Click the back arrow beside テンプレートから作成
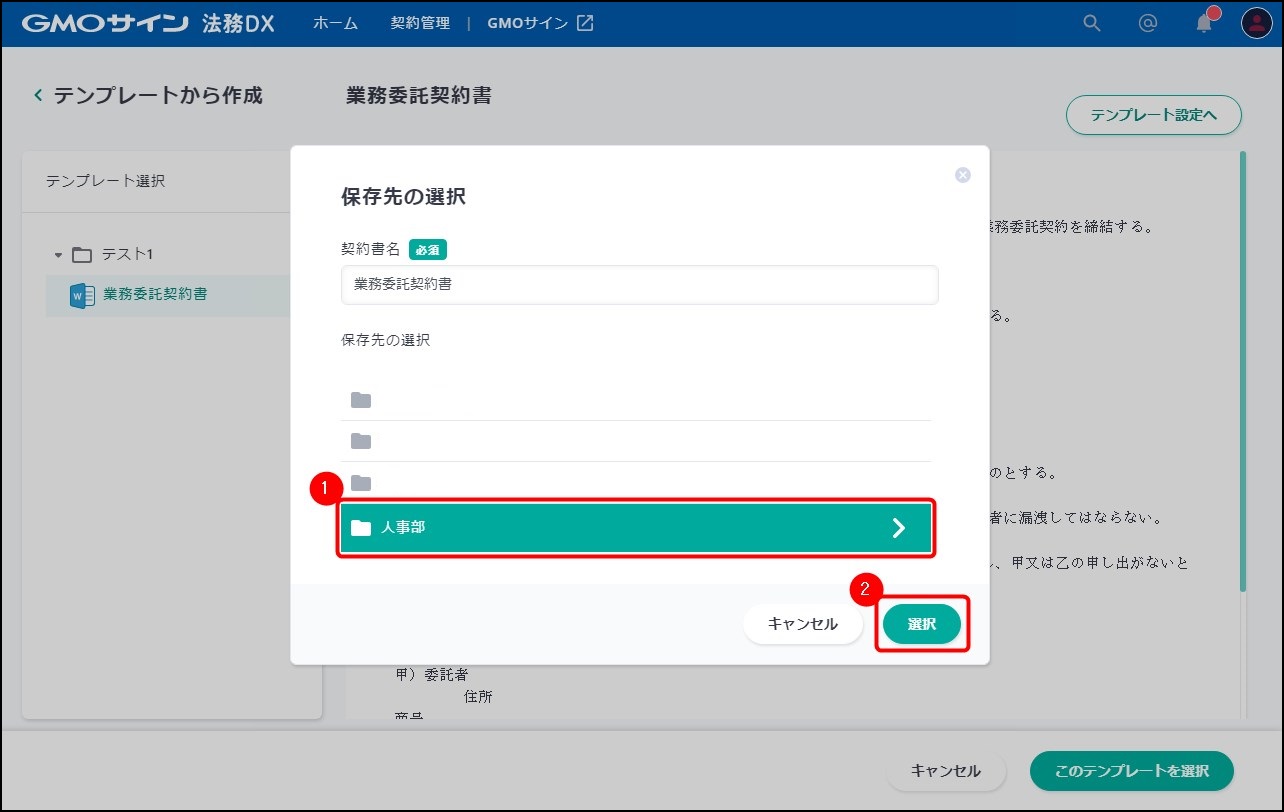This screenshot has height=812, width=1284. point(38,96)
